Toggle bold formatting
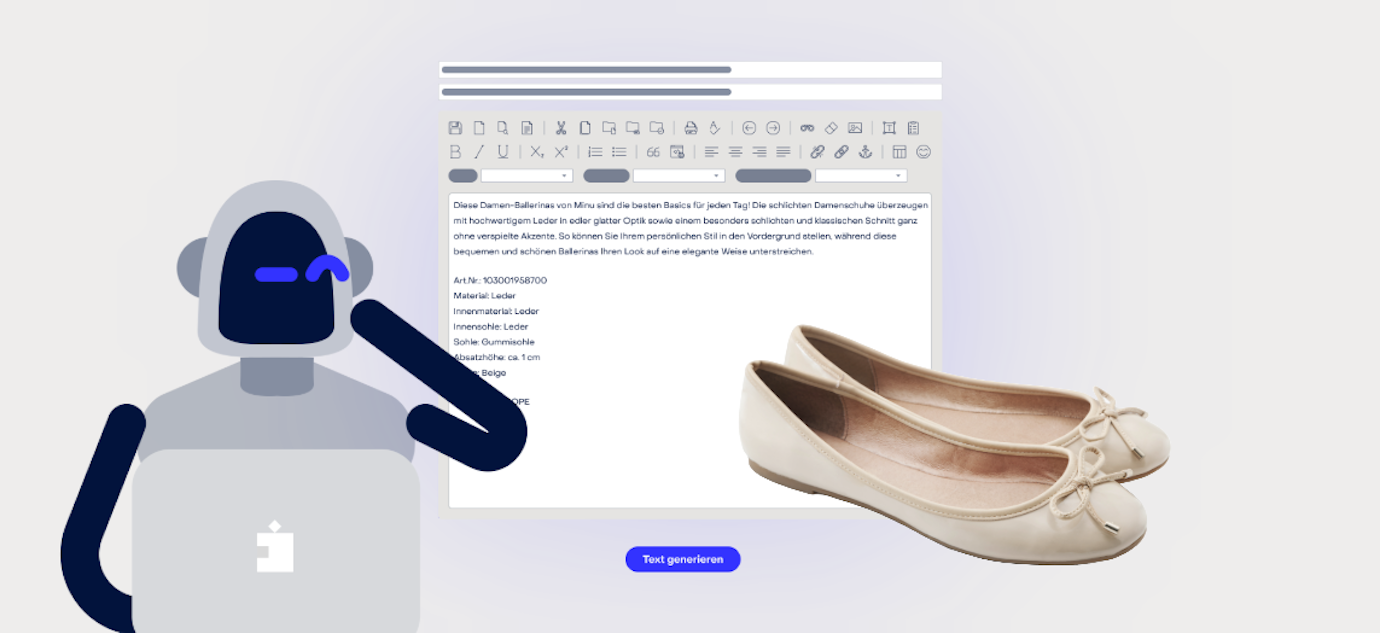The height and width of the screenshot is (633, 1380). click(455, 152)
